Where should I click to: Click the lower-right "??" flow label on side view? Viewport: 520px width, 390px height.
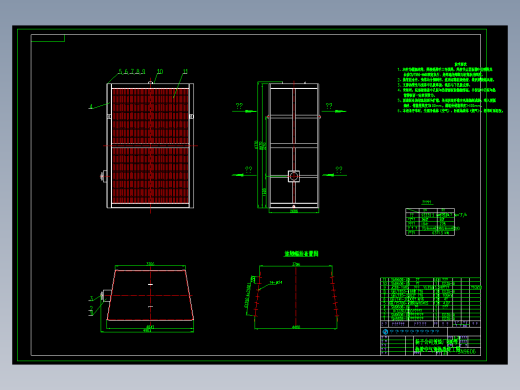click(x=339, y=169)
